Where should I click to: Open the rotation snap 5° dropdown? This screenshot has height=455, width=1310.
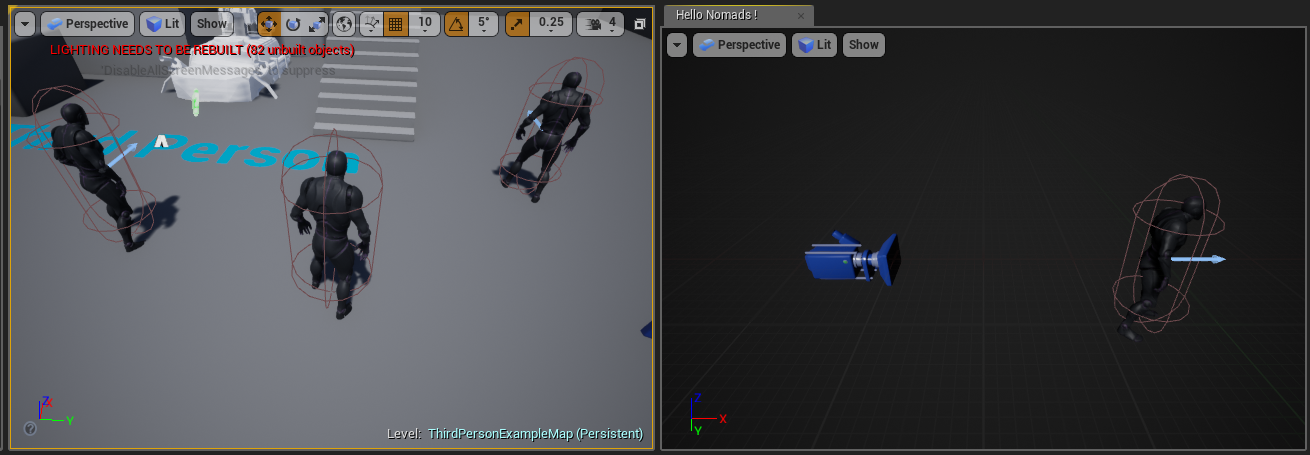click(x=484, y=23)
